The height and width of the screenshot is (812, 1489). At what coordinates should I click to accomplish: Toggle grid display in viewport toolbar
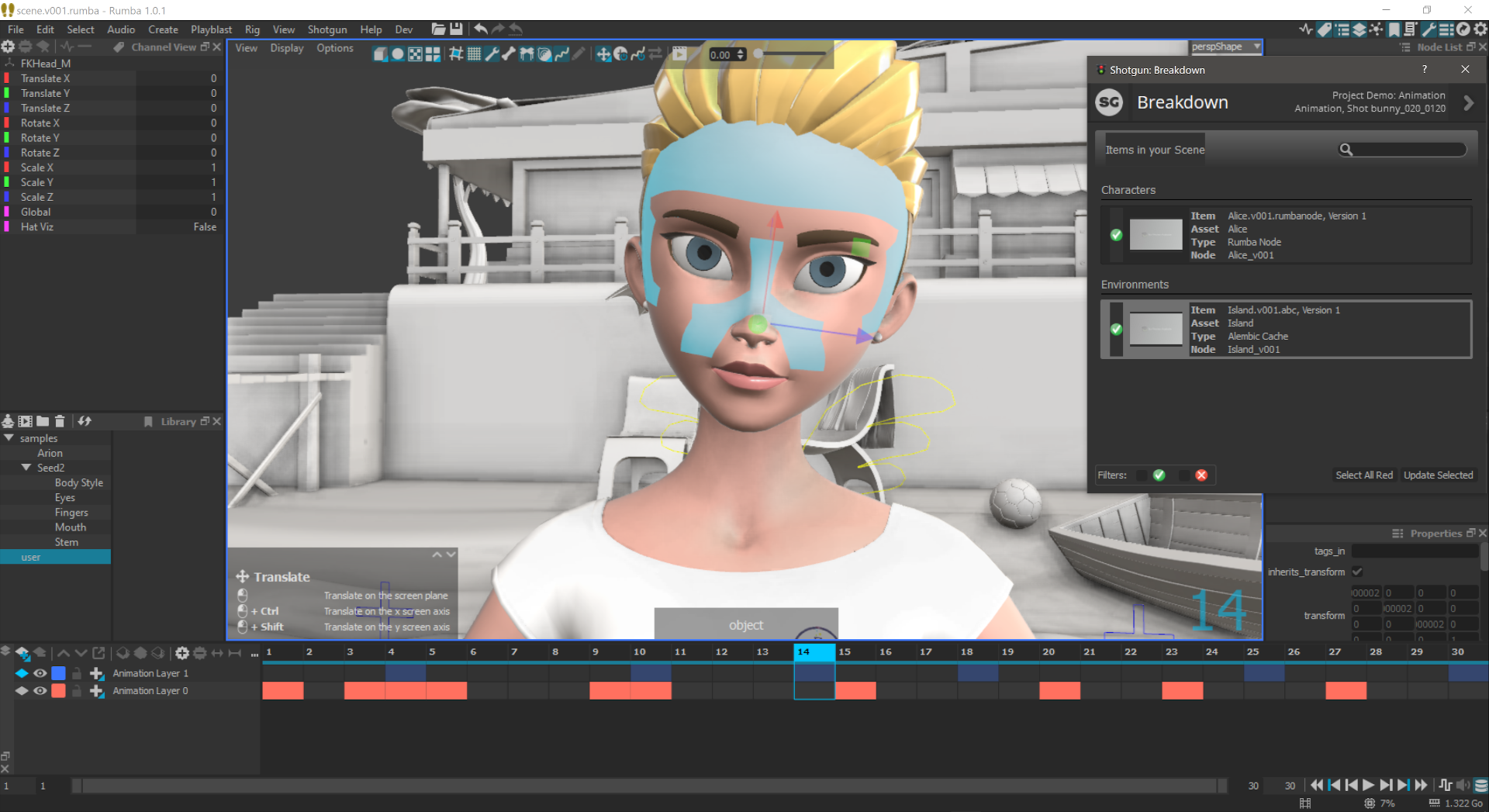(x=474, y=54)
